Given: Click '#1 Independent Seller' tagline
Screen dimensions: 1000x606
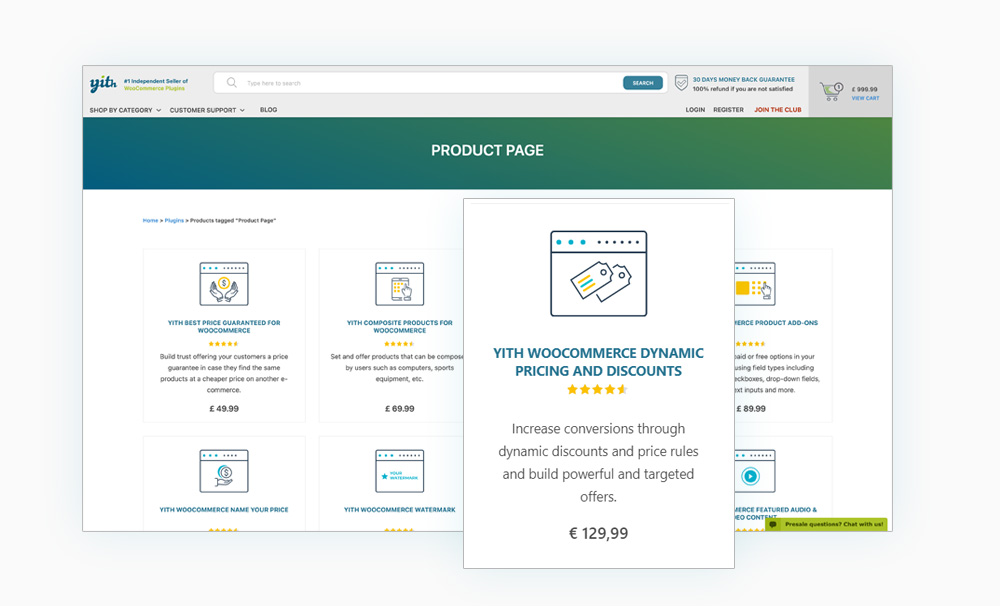Looking at the screenshot, I should pos(156,82).
